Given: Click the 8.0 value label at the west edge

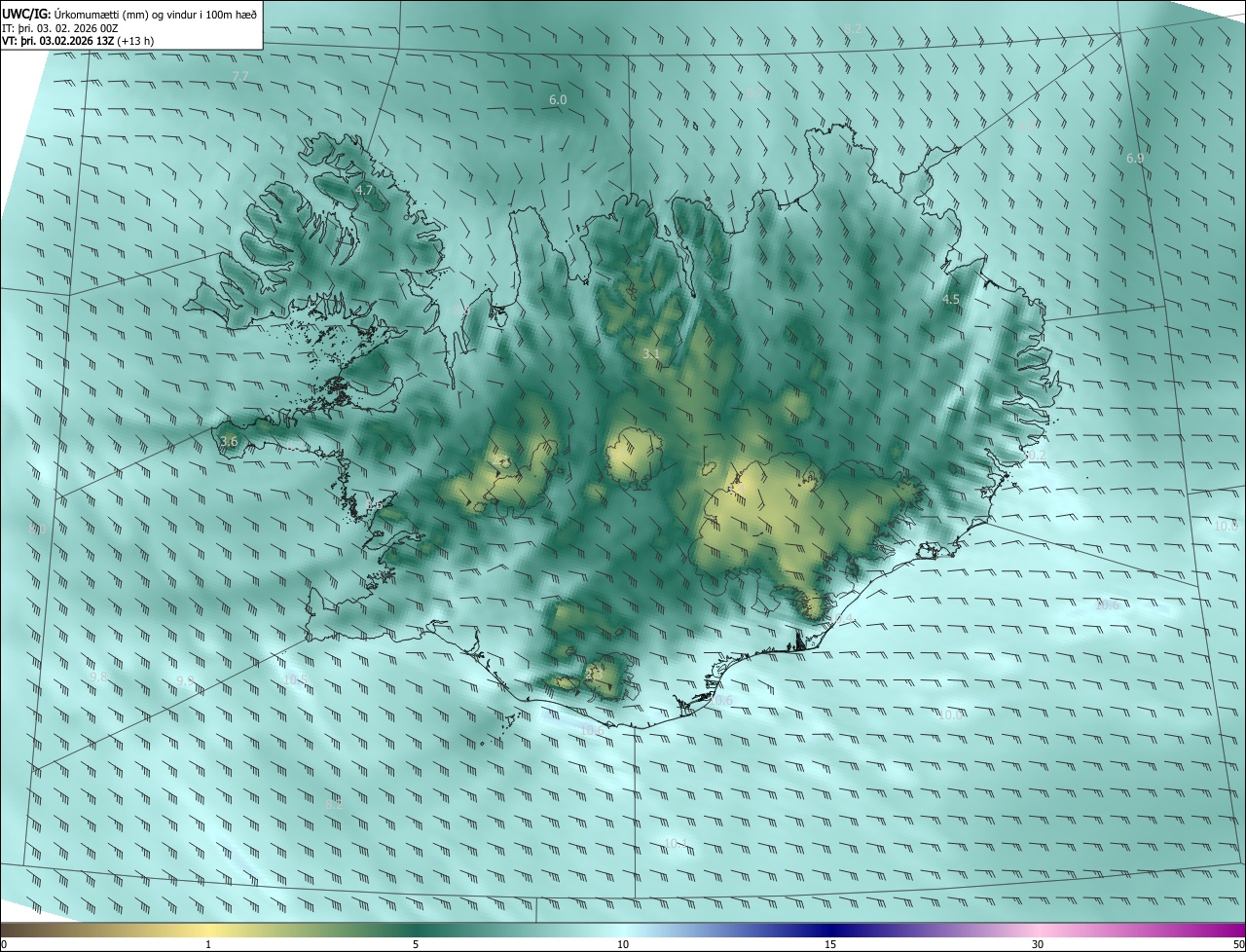Looking at the screenshot, I should (x=38, y=530).
